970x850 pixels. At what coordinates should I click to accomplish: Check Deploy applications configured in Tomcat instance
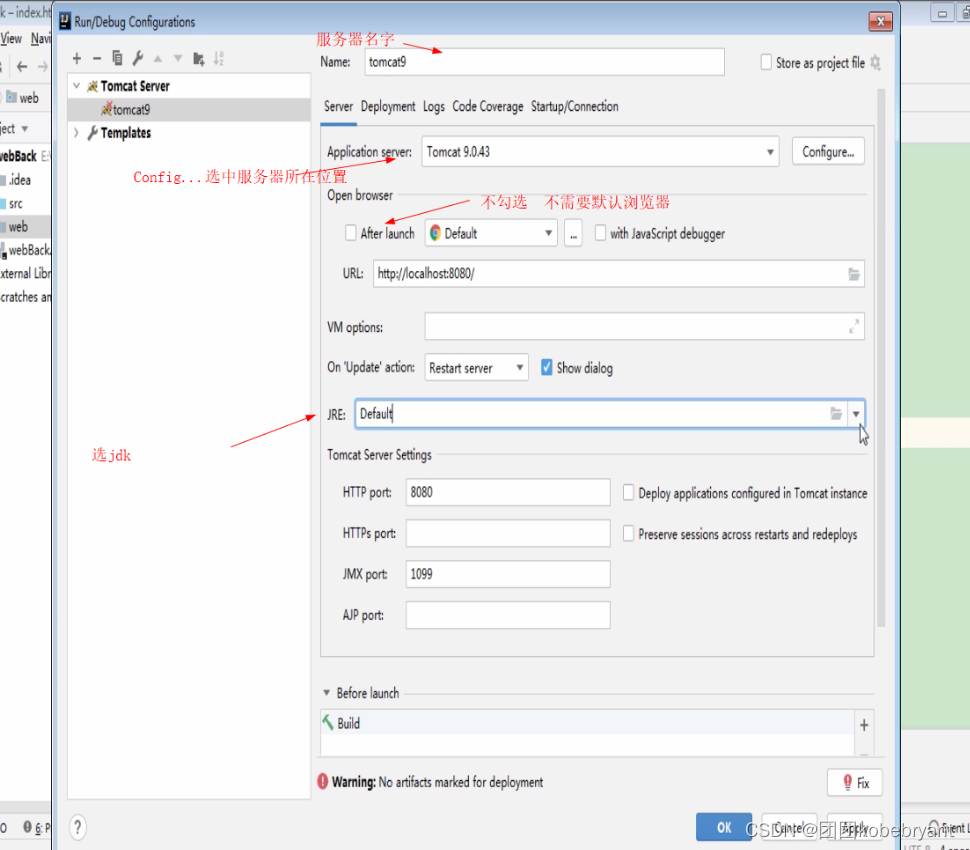(629, 492)
